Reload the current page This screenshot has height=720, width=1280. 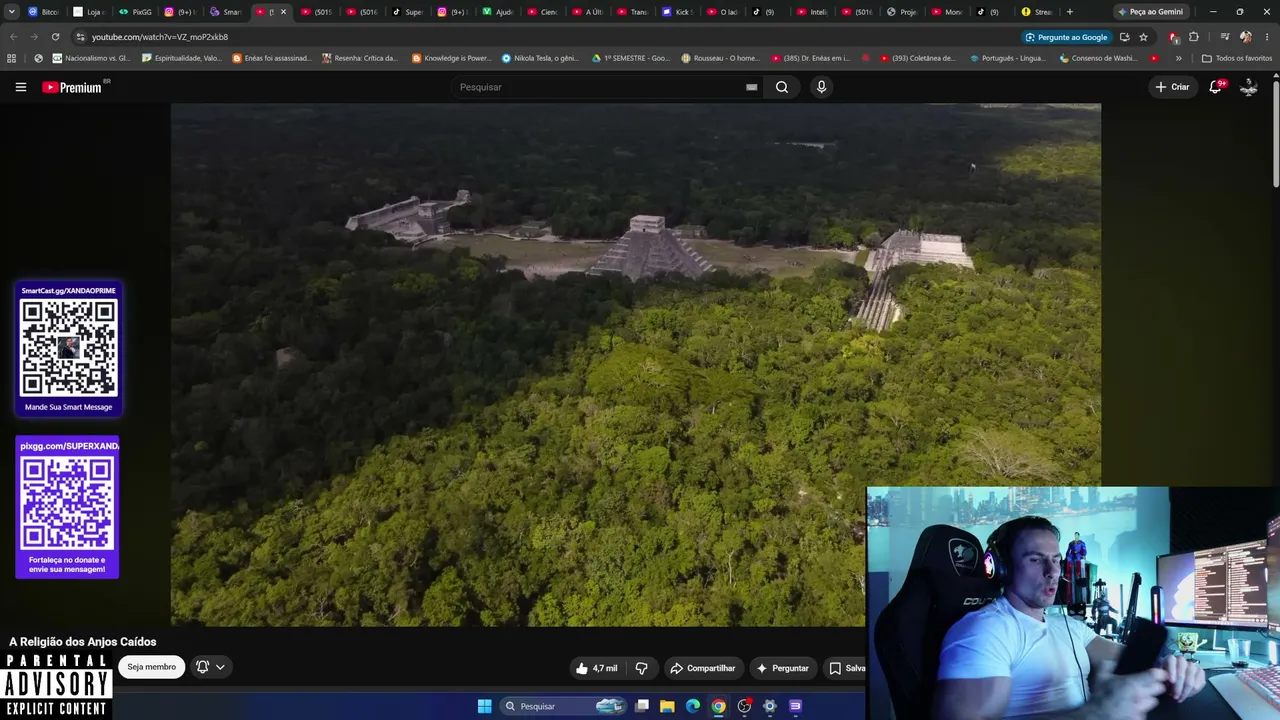point(55,37)
